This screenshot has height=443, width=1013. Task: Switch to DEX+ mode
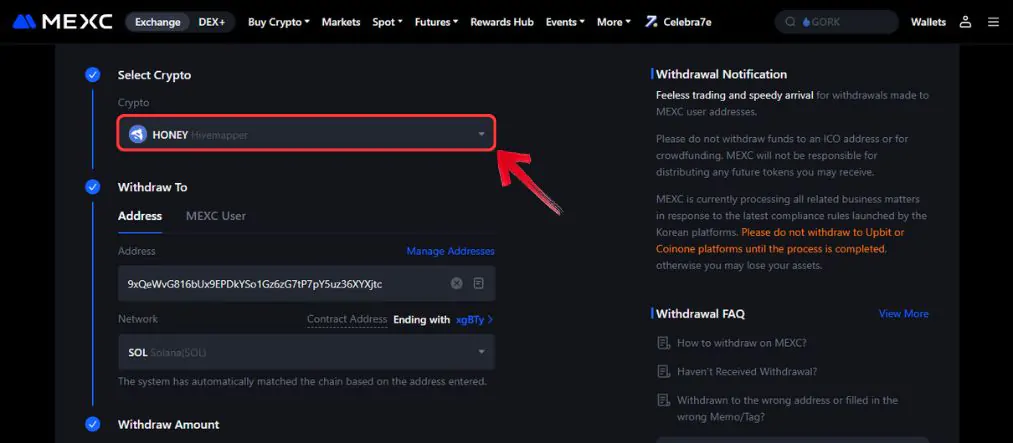pyautogui.click(x=212, y=22)
